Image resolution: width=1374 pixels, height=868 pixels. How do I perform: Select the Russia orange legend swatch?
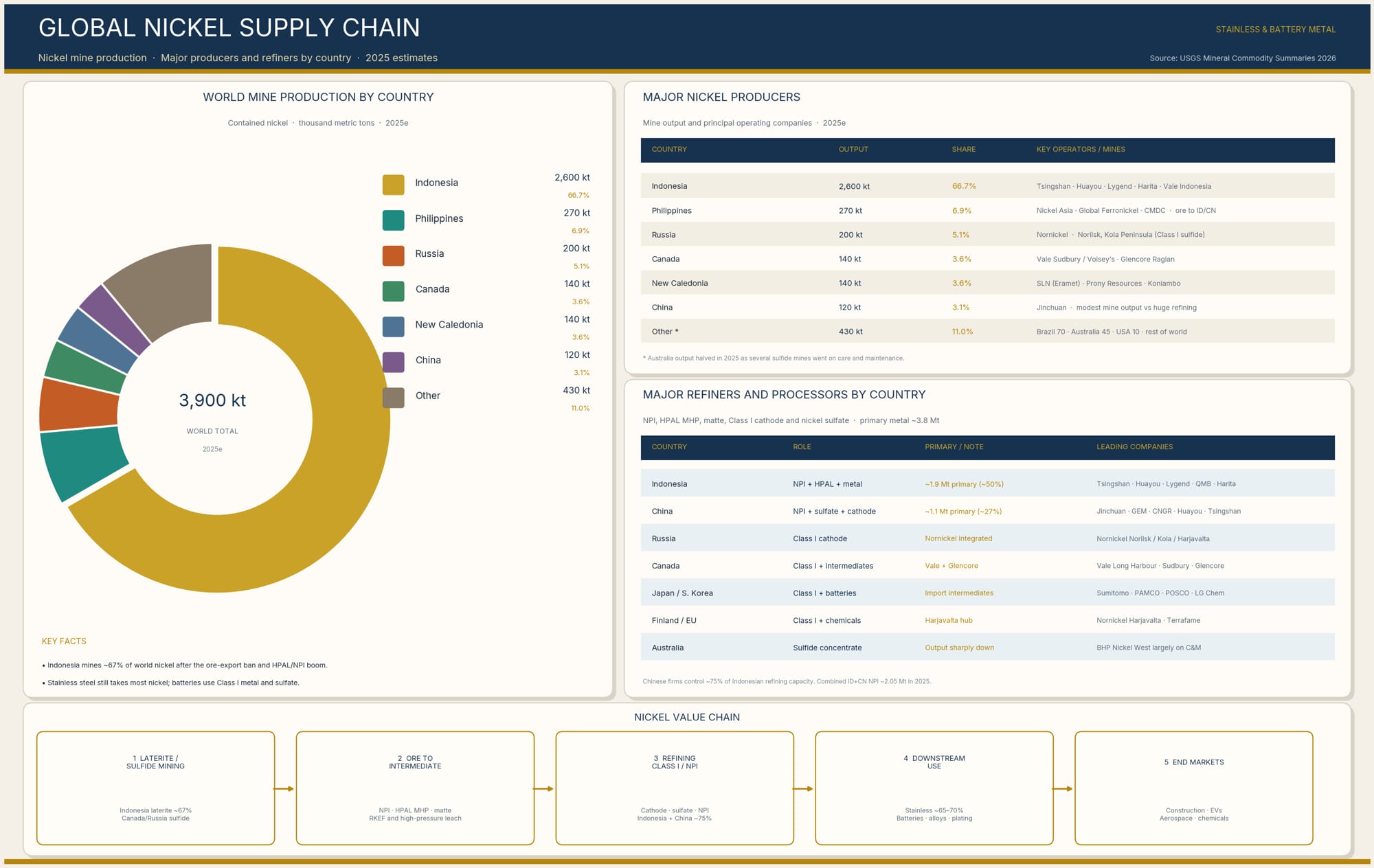click(393, 255)
